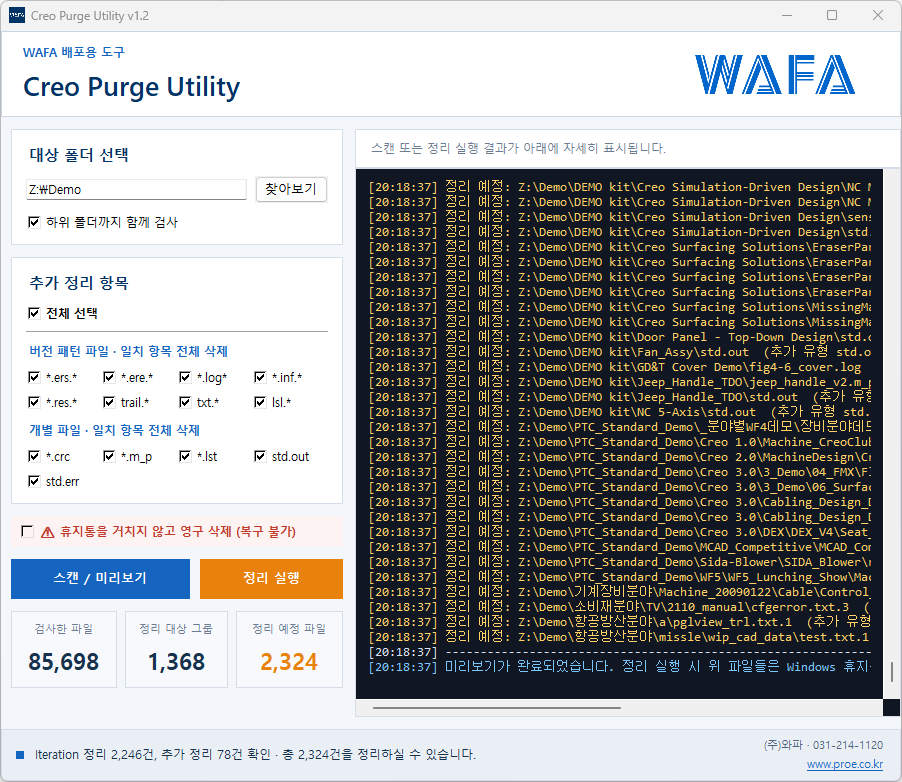The width and height of the screenshot is (902, 782).
Task: Uncheck the *.ers.* pattern checkbox
Action: [34, 377]
